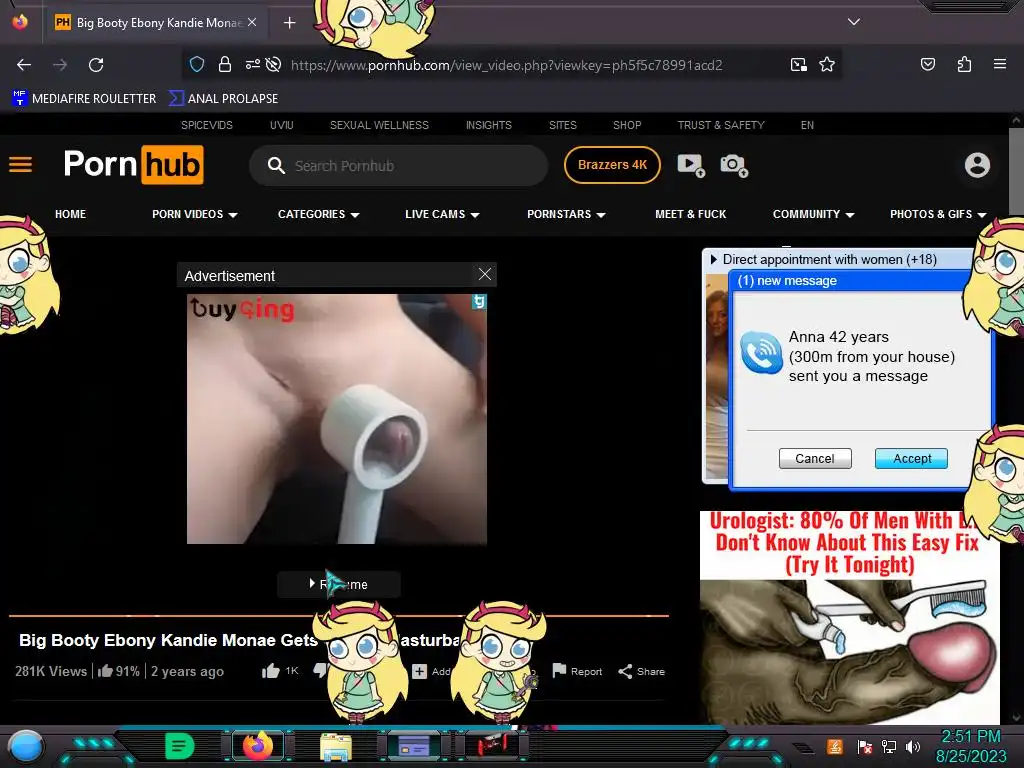Open the EN language selector
The height and width of the screenshot is (768, 1024).
click(807, 125)
